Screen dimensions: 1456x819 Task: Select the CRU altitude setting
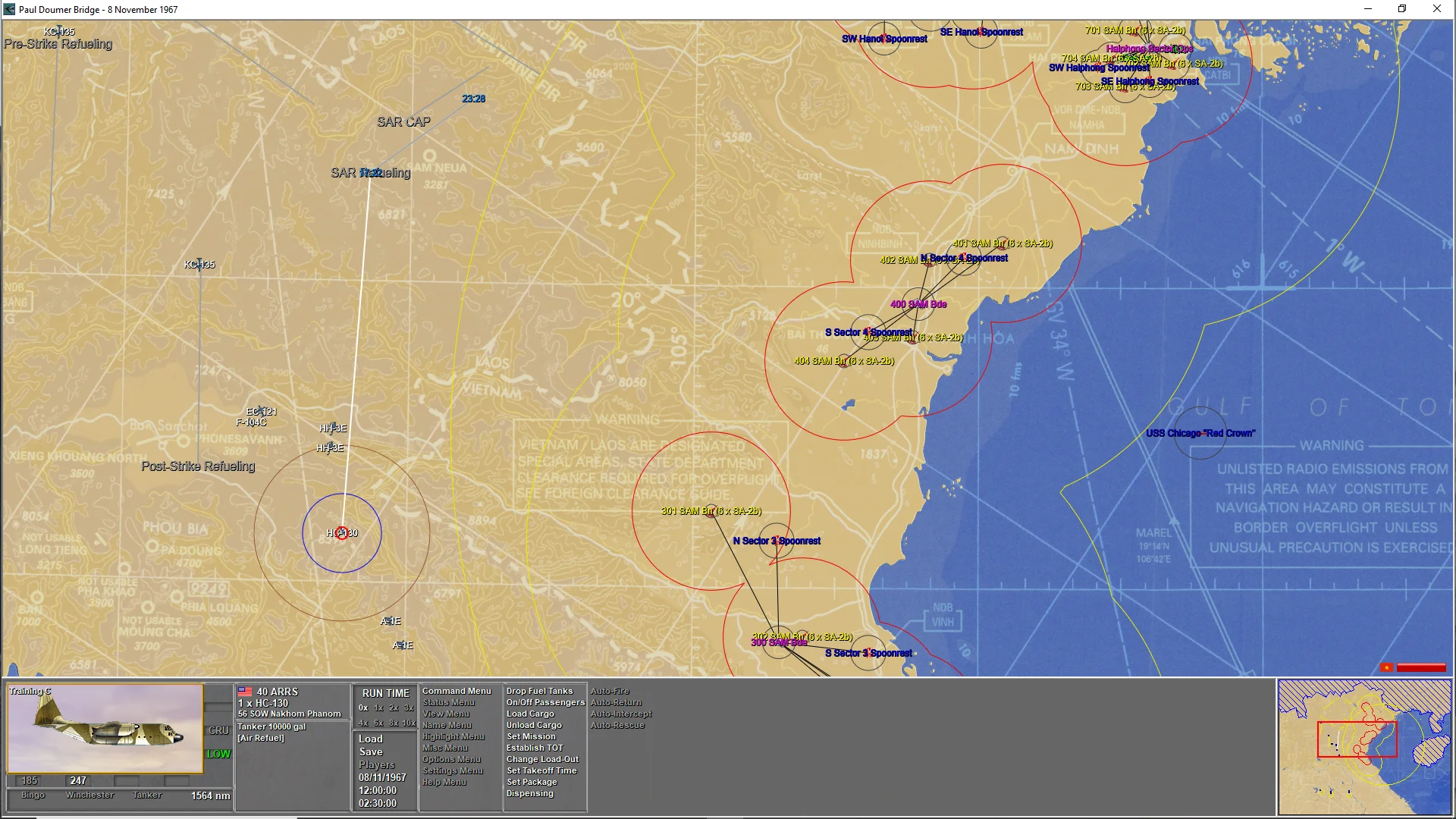pos(218,730)
